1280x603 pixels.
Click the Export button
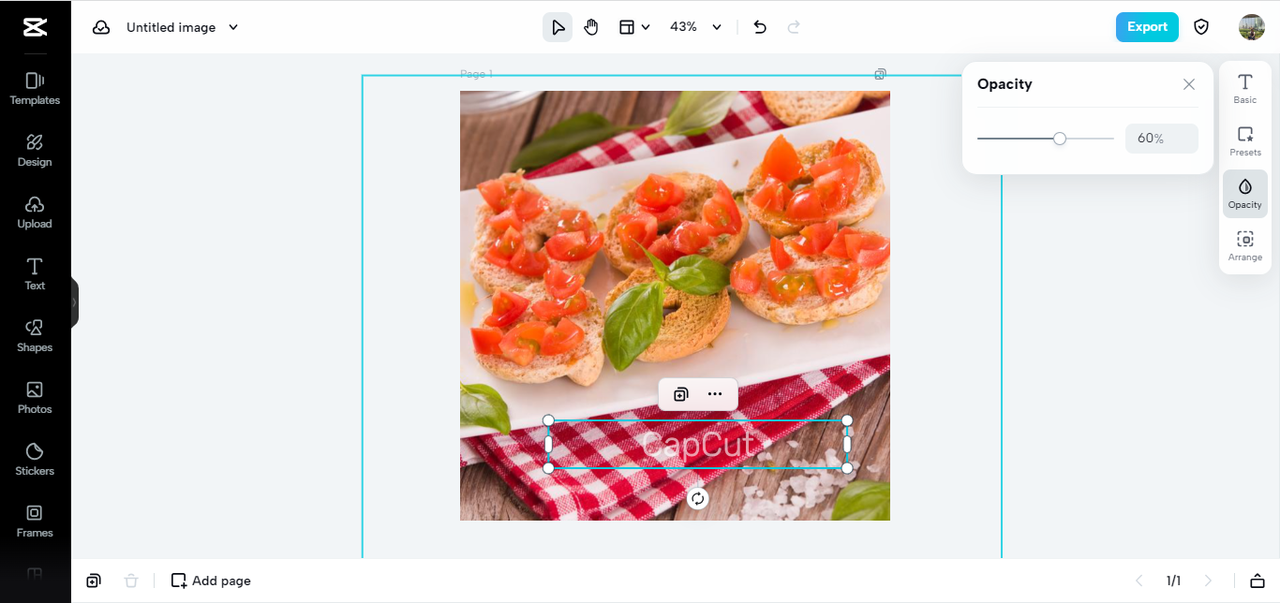(1147, 27)
